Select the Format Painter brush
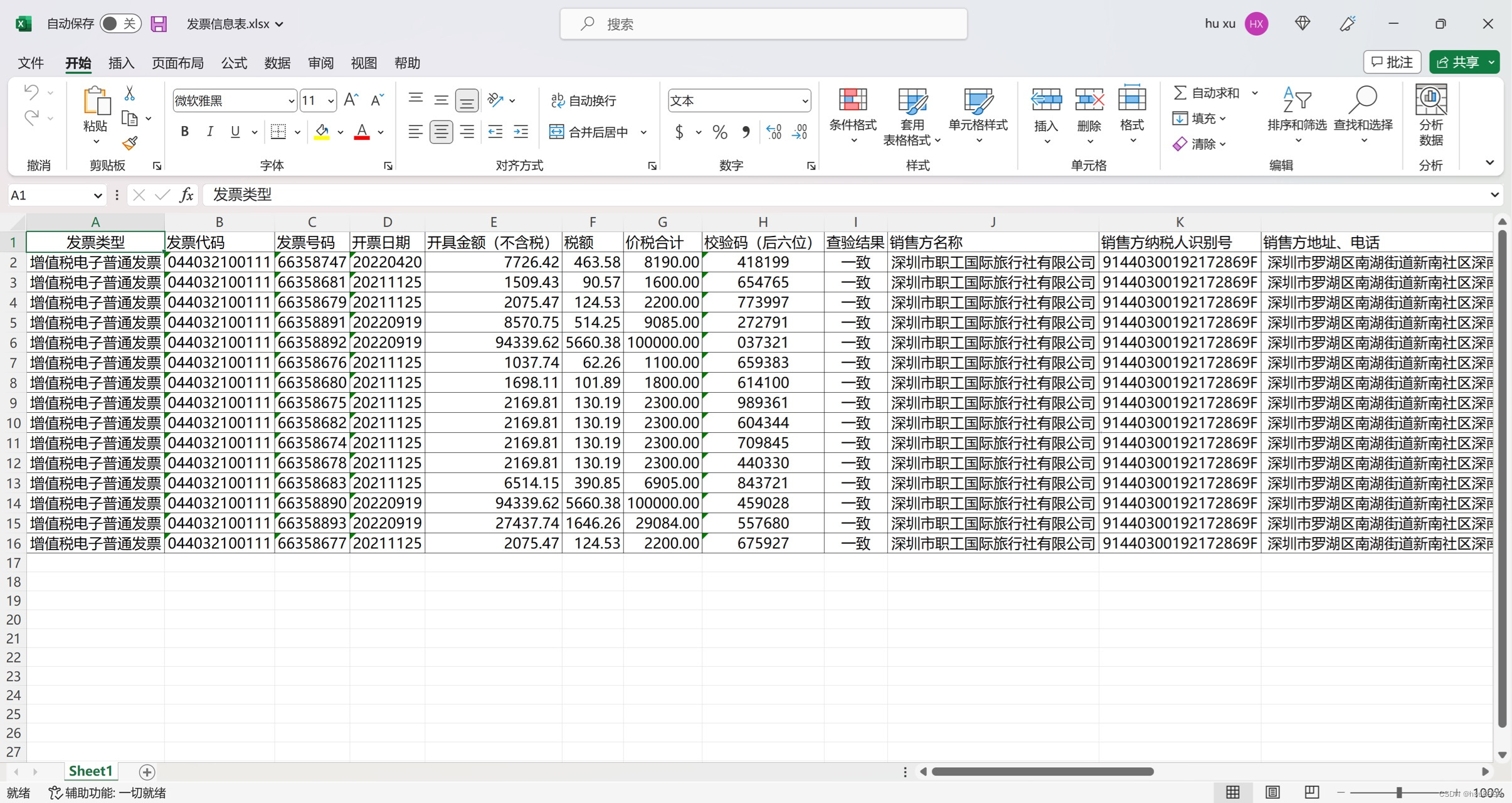Viewport: 1512px width, 803px height. [x=130, y=144]
